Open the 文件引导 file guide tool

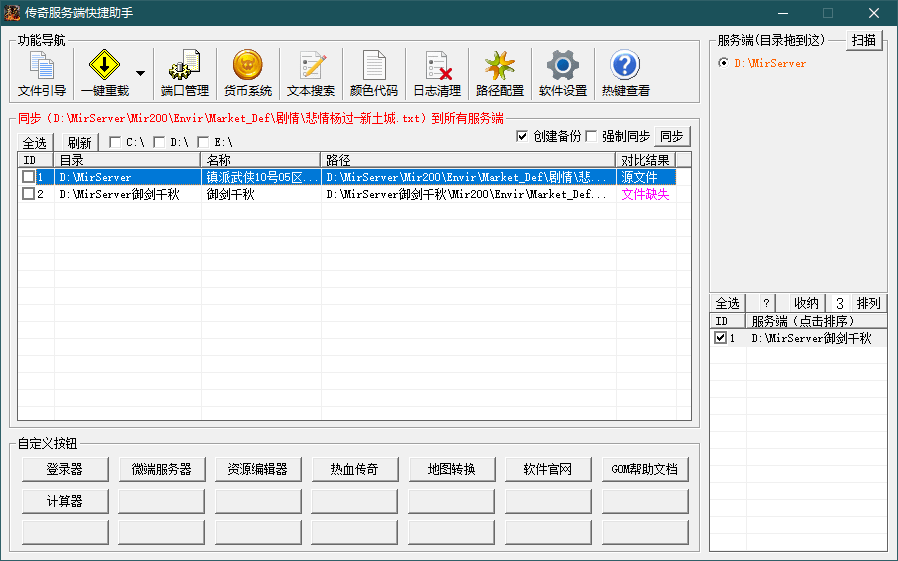(x=42, y=74)
